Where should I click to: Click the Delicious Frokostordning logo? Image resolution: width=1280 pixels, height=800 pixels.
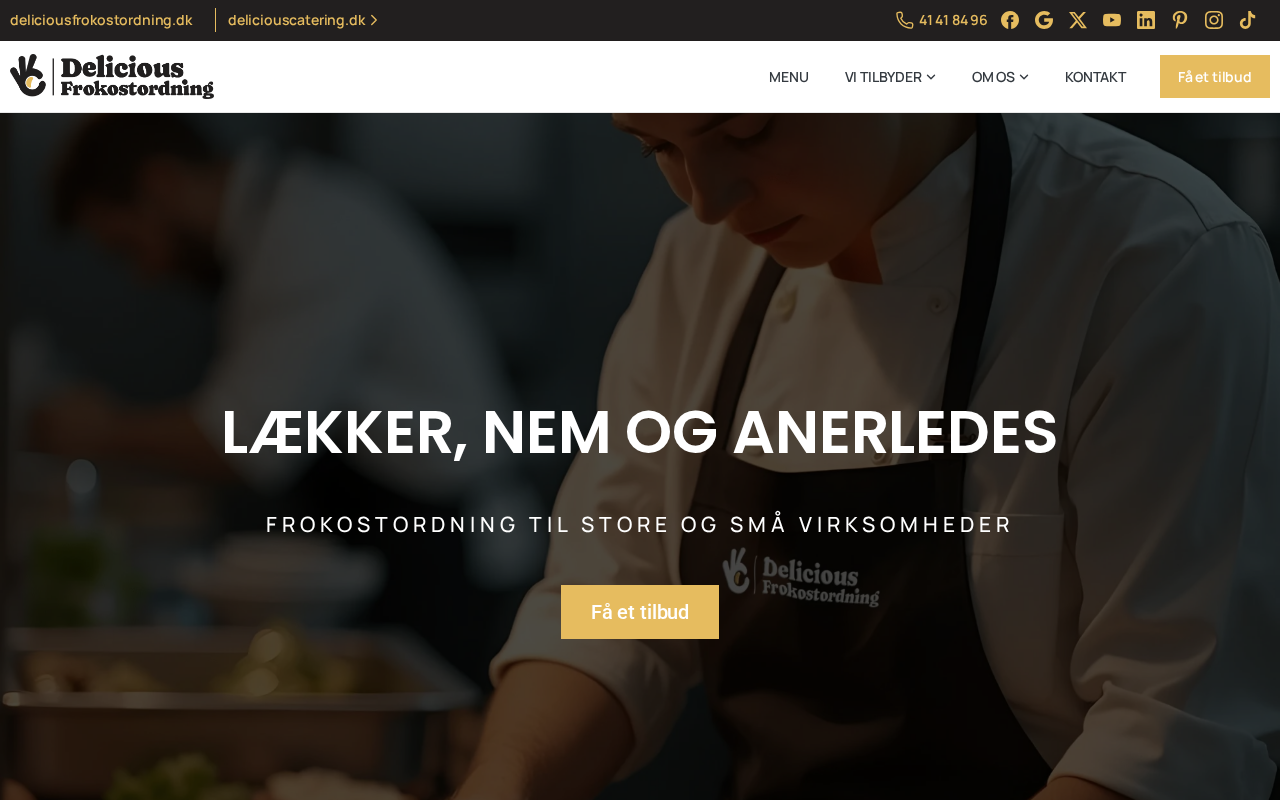coord(112,76)
